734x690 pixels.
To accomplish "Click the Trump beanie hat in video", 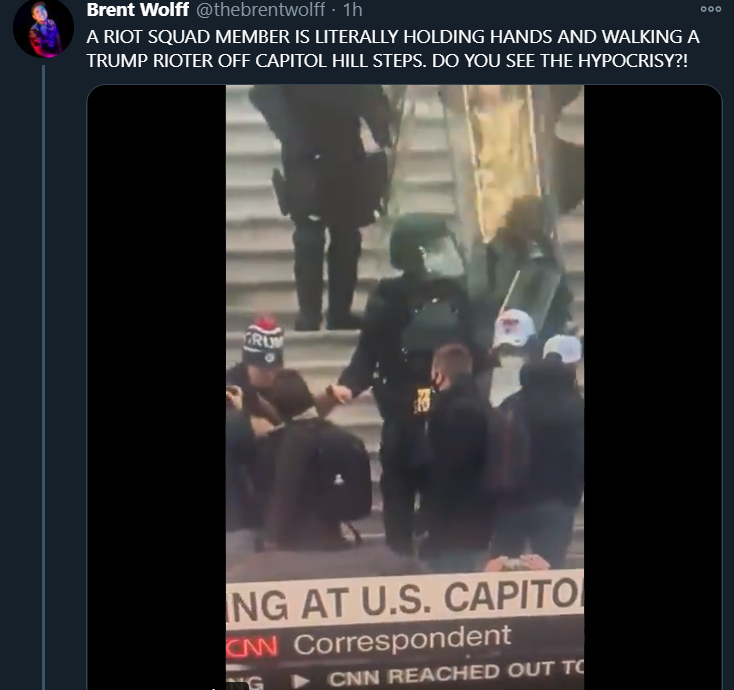I will click(264, 343).
